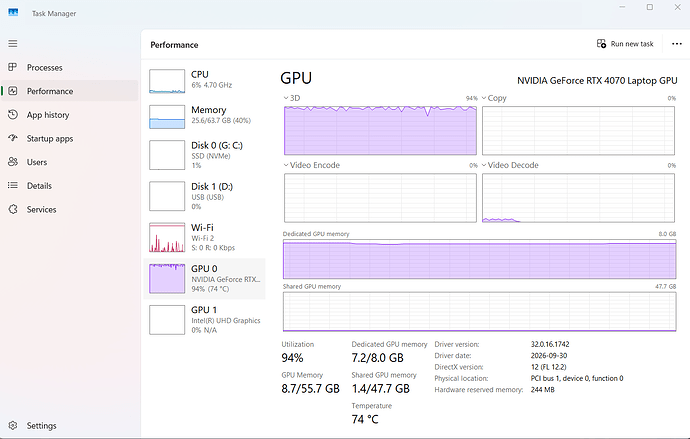690x439 pixels.
Task: Click the Performance page heading
Action: [174, 45]
